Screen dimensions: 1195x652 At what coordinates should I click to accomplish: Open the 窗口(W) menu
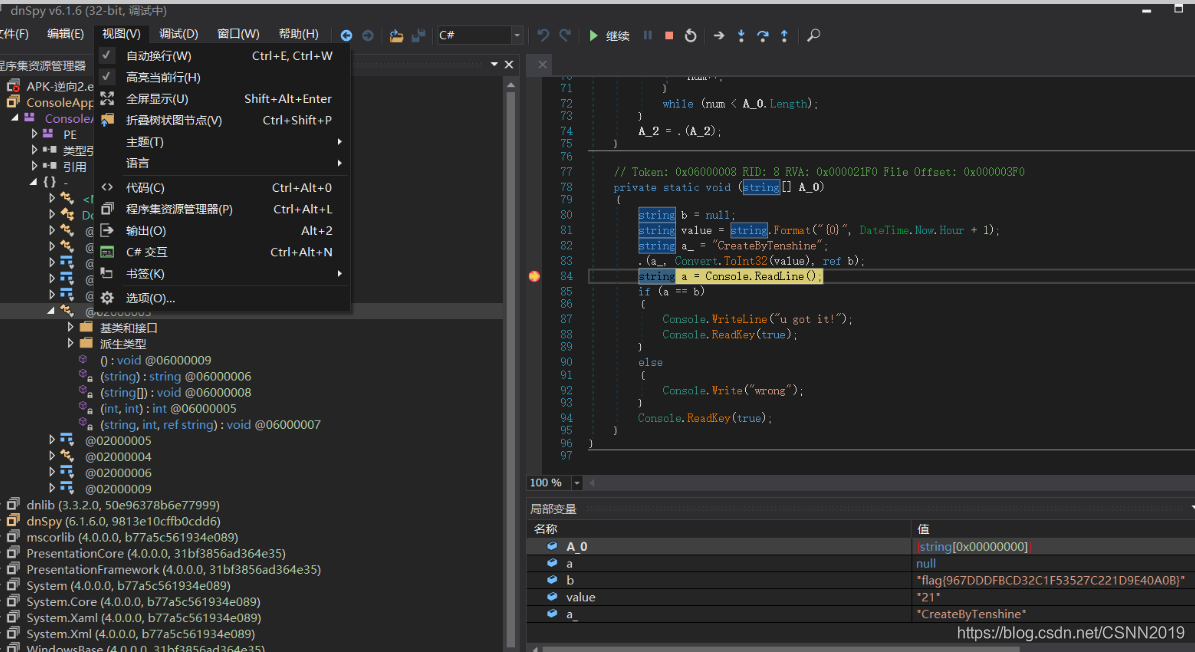pyautogui.click(x=239, y=34)
